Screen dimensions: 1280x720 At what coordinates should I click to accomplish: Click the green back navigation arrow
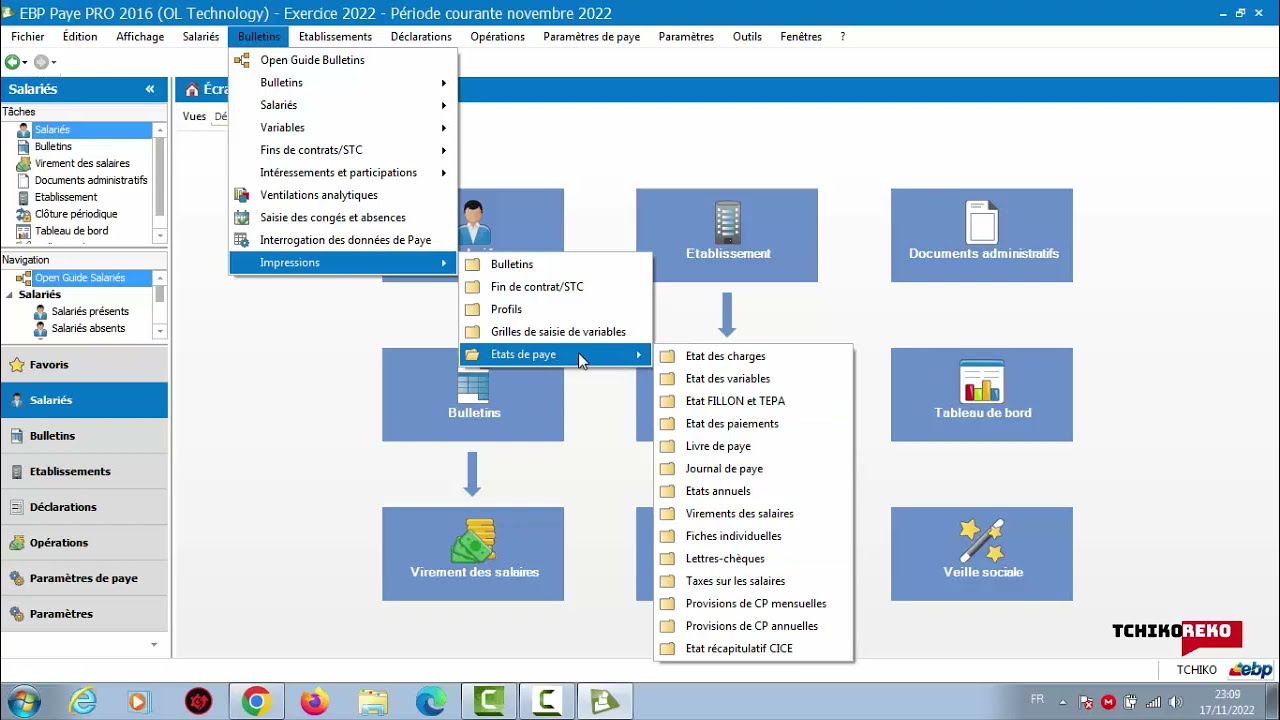[x=12, y=62]
